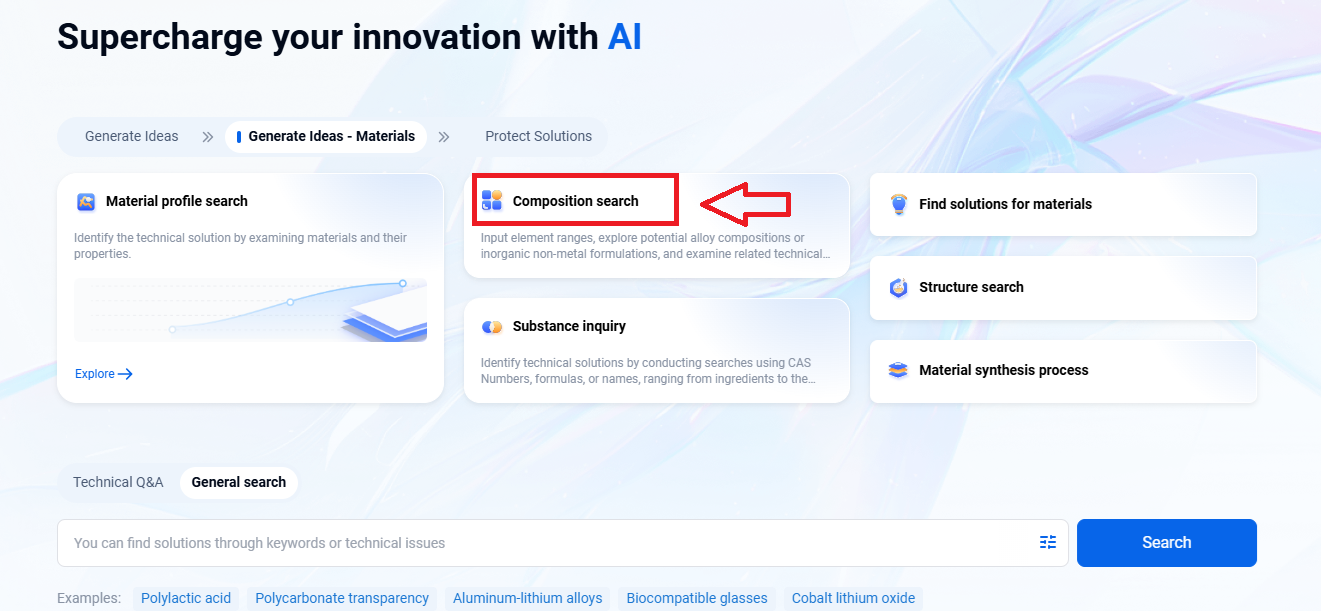This screenshot has width=1321, height=611.
Task: Choose Polycarbonate transparency example
Action: (x=342, y=598)
